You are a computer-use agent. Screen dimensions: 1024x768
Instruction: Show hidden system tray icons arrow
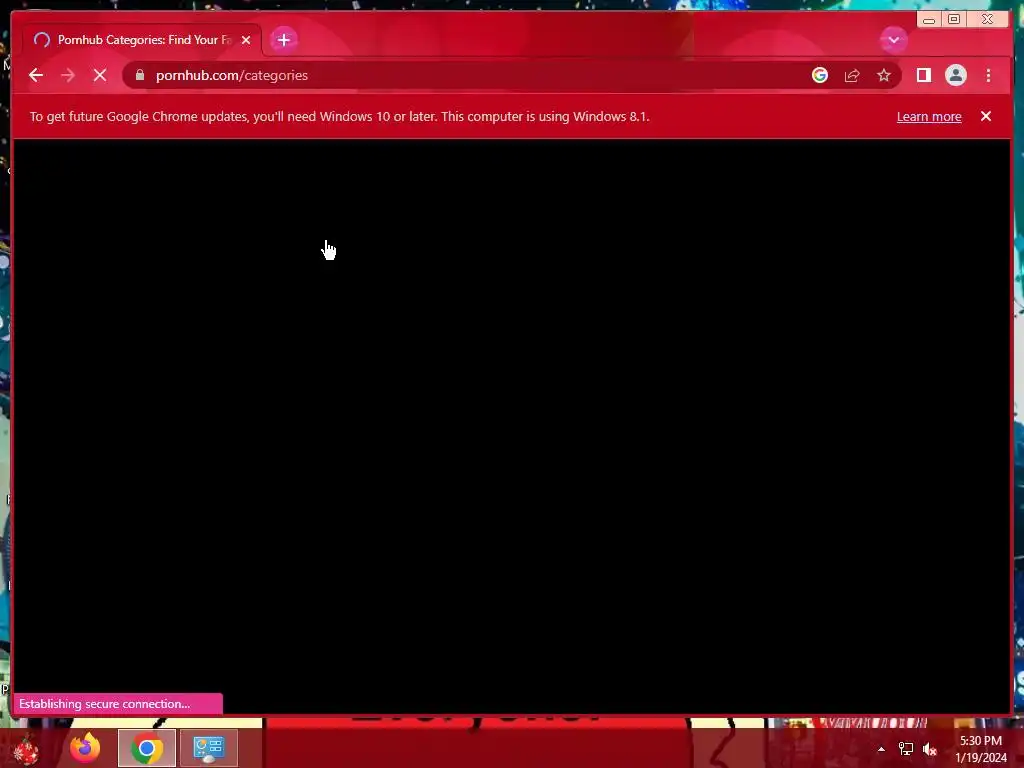pos(881,749)
